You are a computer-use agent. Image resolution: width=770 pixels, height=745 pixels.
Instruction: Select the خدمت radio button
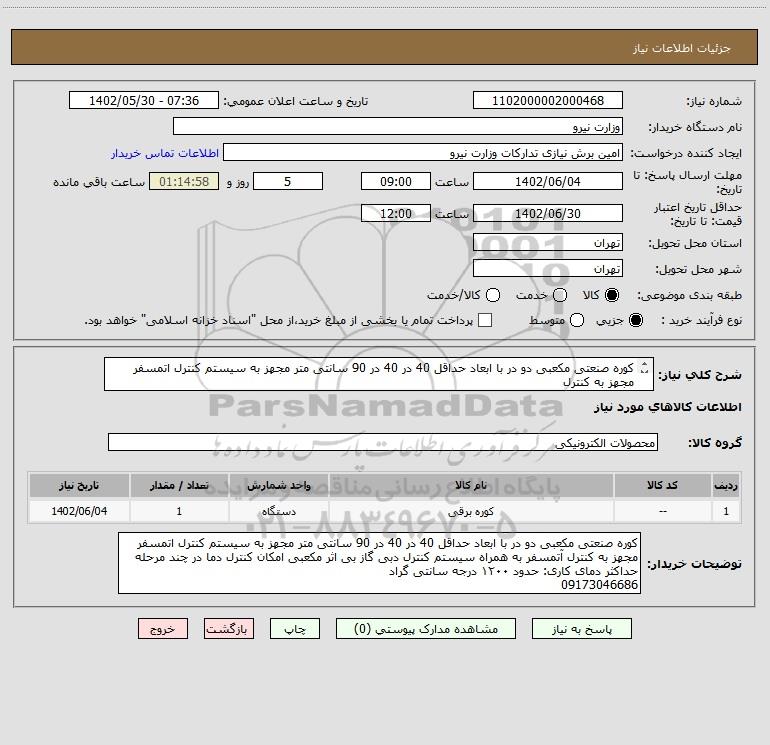[x=560, y=295]
